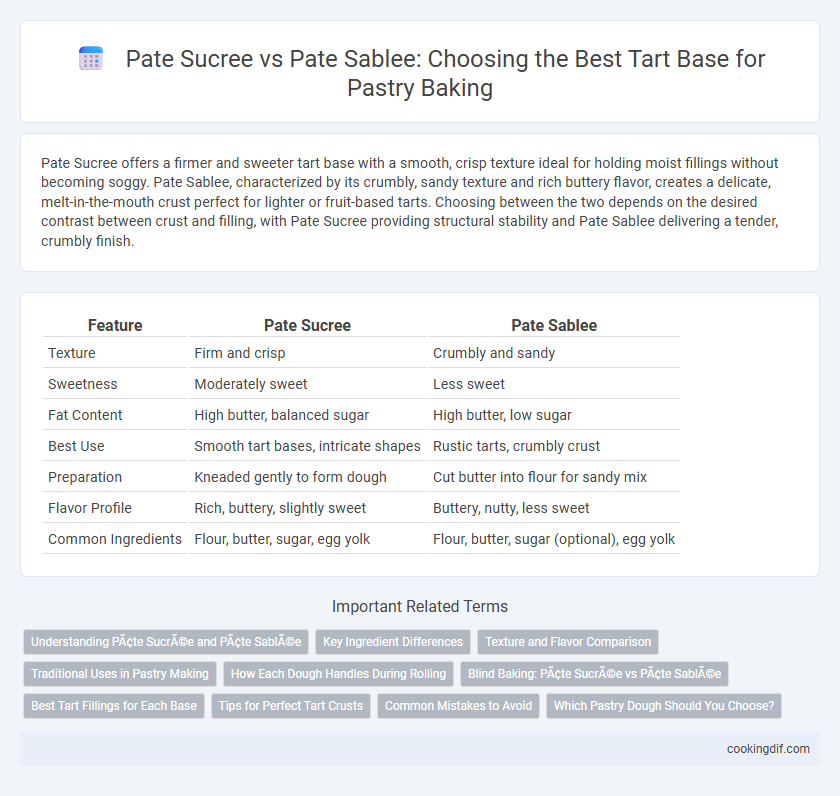Select the 'Key Ingredient Differences' tag
The image size is (840, 796).
click(x=393, y=642)
